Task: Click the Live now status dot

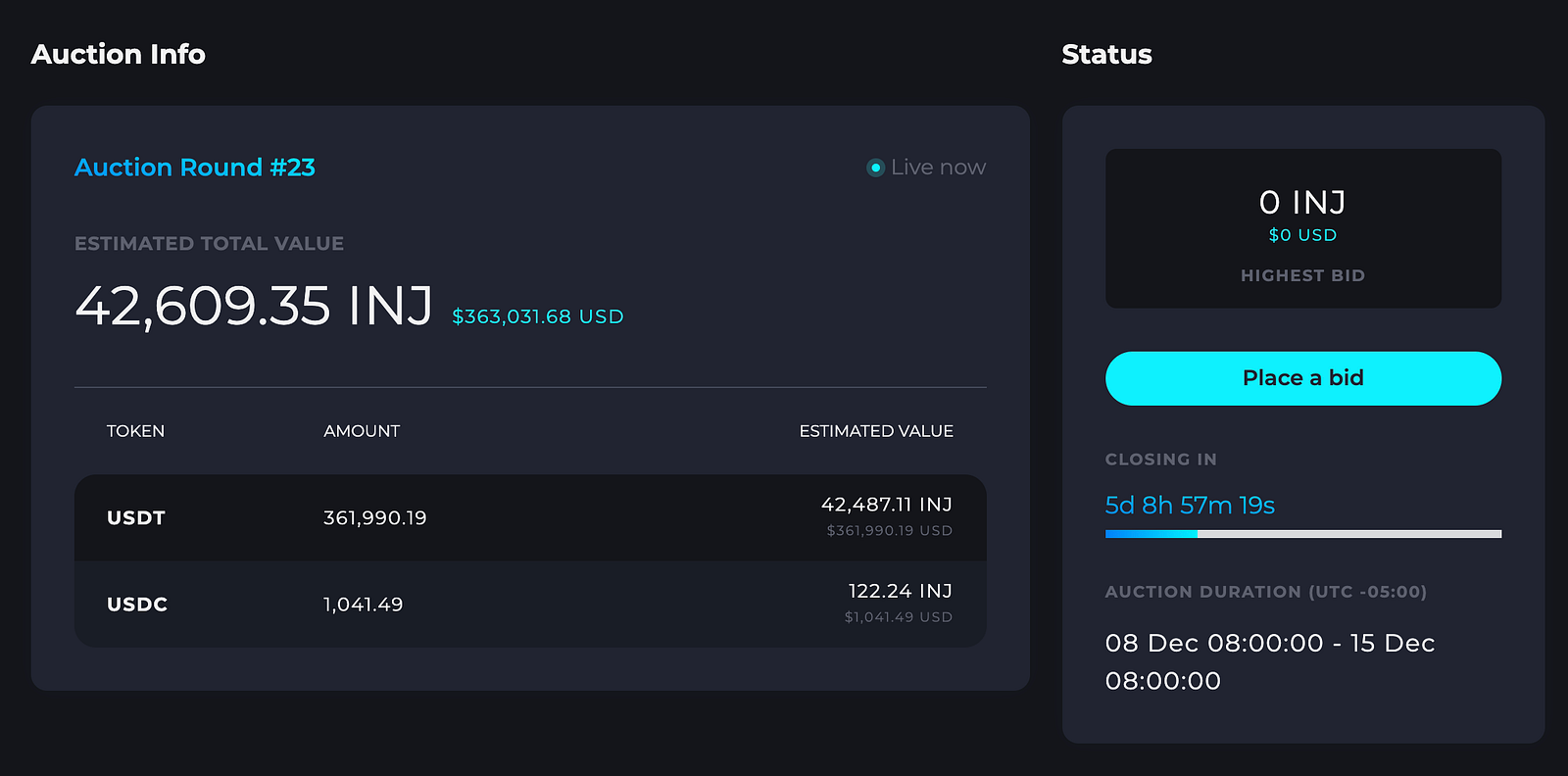Action: (876, 168)
